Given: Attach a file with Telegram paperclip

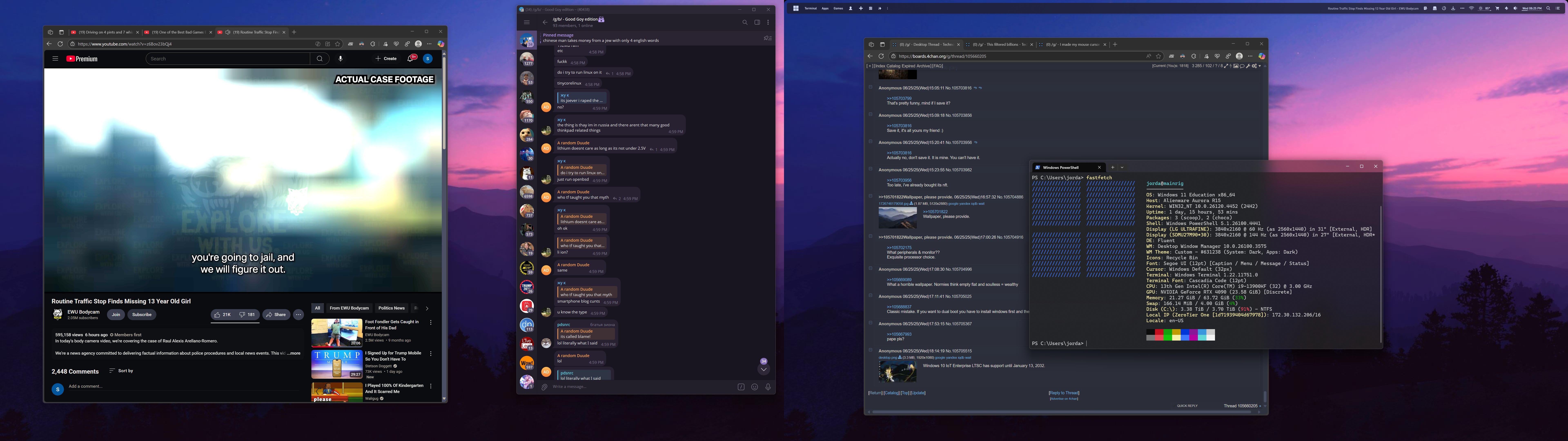Looking at the screenshot, I should (544, 387).
